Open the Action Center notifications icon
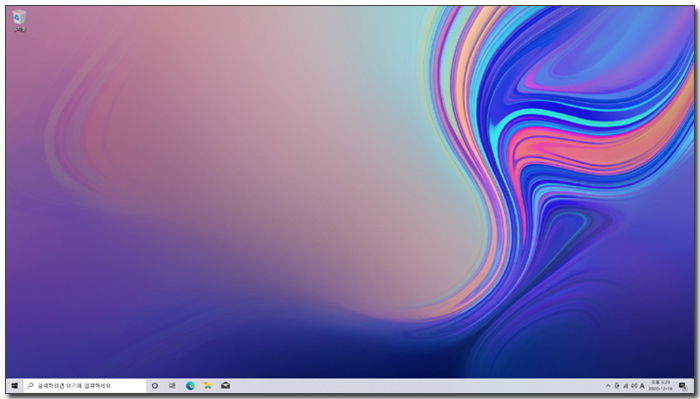Image resolution: width=700 pixels, height=399 pixels. pyautogui.click(x=682, y=386)
